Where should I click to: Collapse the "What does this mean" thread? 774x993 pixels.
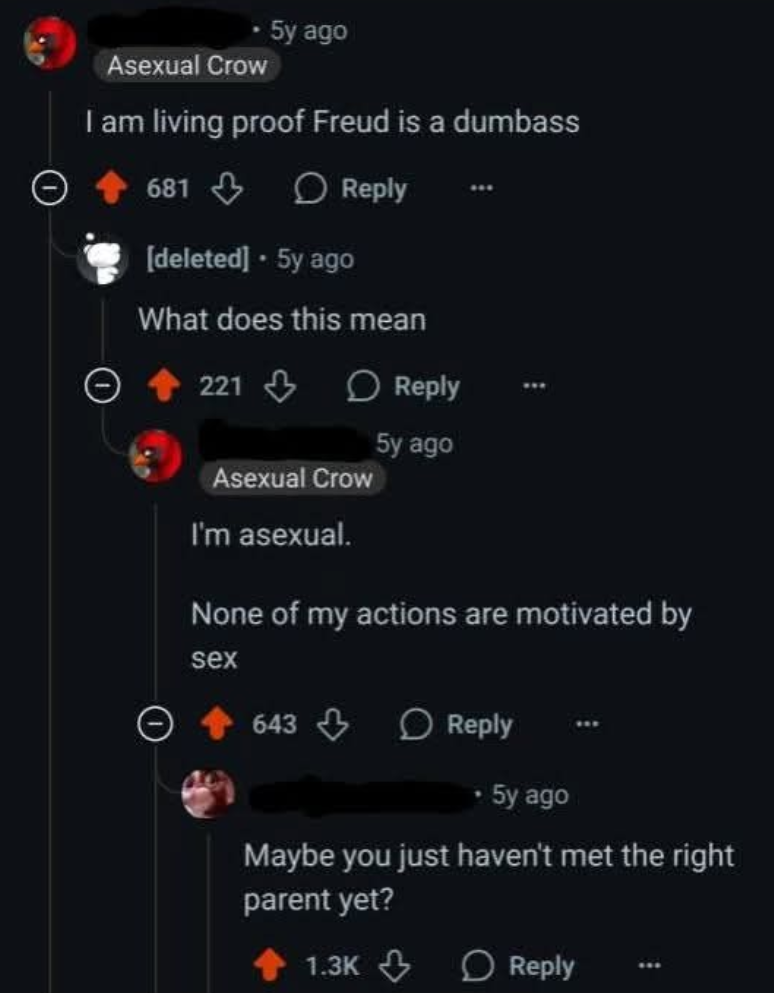coord(100,386)
